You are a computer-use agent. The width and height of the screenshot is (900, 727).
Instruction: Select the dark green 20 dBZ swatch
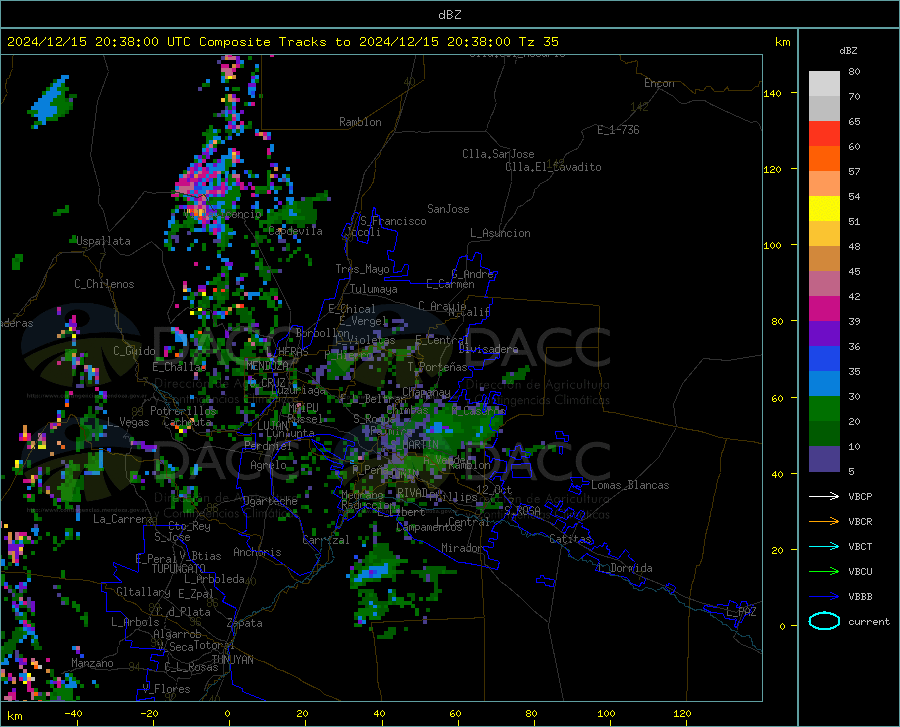point(824,434)
